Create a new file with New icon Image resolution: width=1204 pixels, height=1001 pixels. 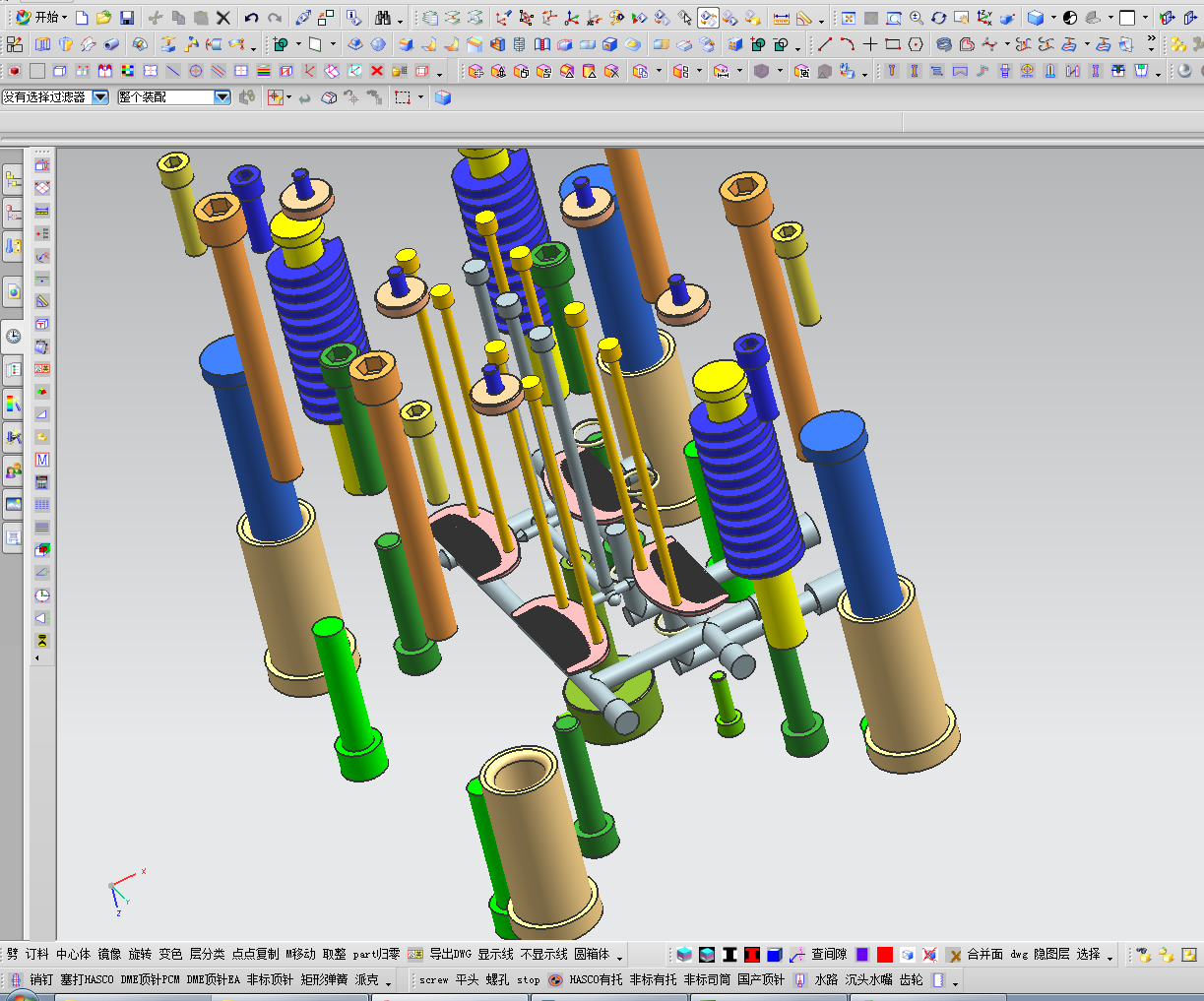[x=83, y=18]
